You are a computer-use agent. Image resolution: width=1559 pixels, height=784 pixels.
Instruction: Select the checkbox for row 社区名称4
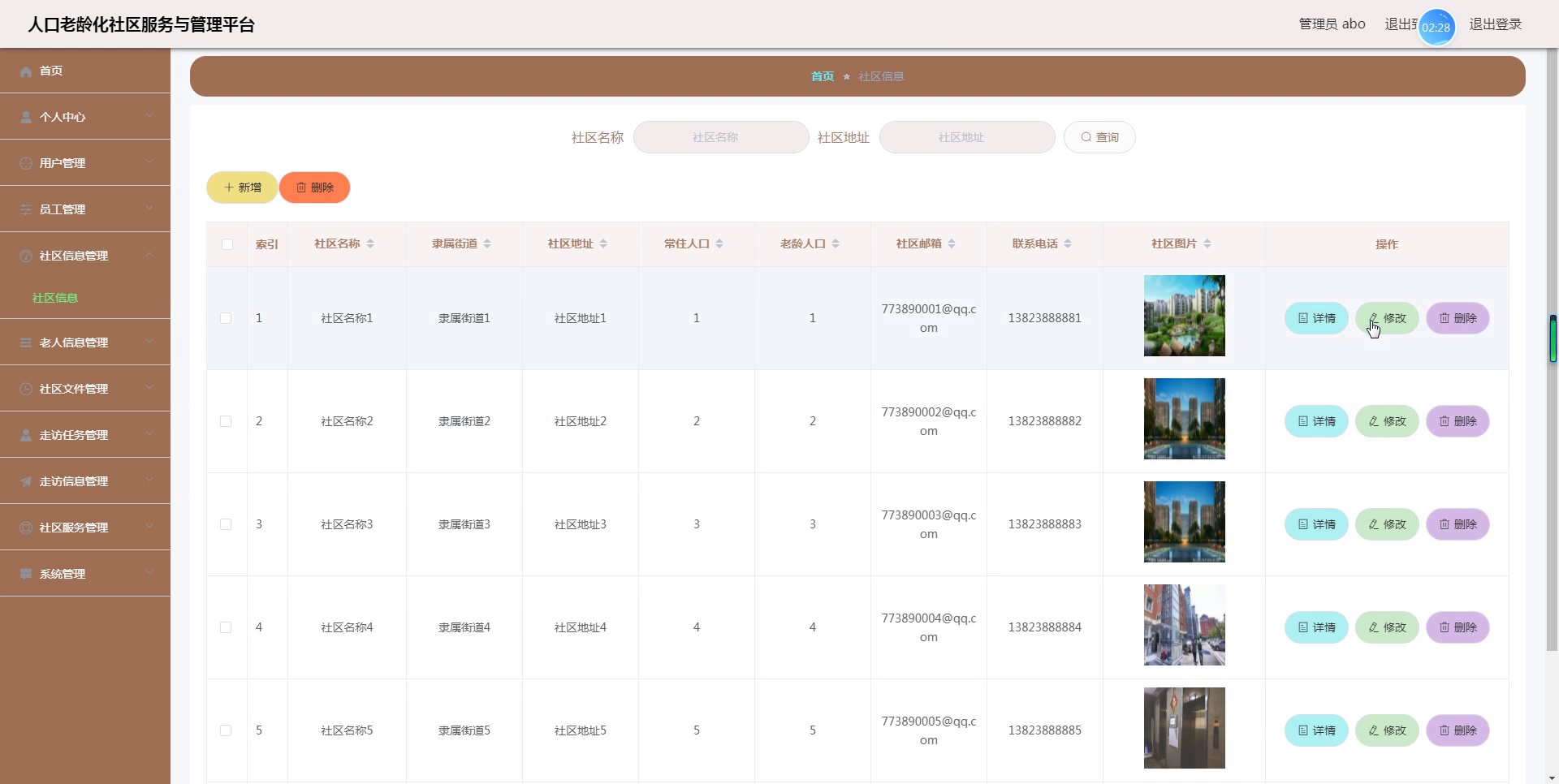pyautogui.click(x=226, y=628)
